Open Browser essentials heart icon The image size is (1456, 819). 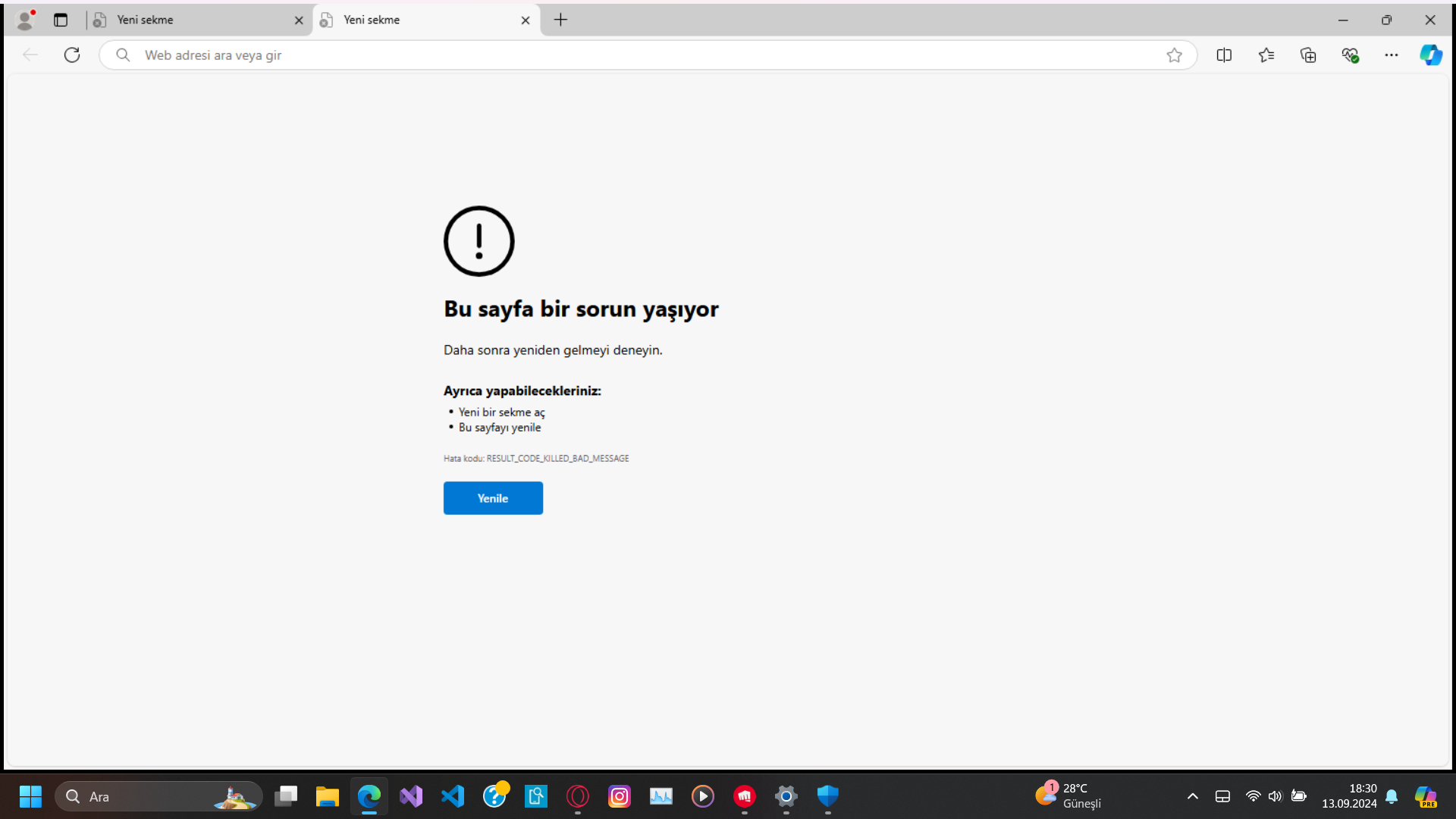pos(1349,55)
